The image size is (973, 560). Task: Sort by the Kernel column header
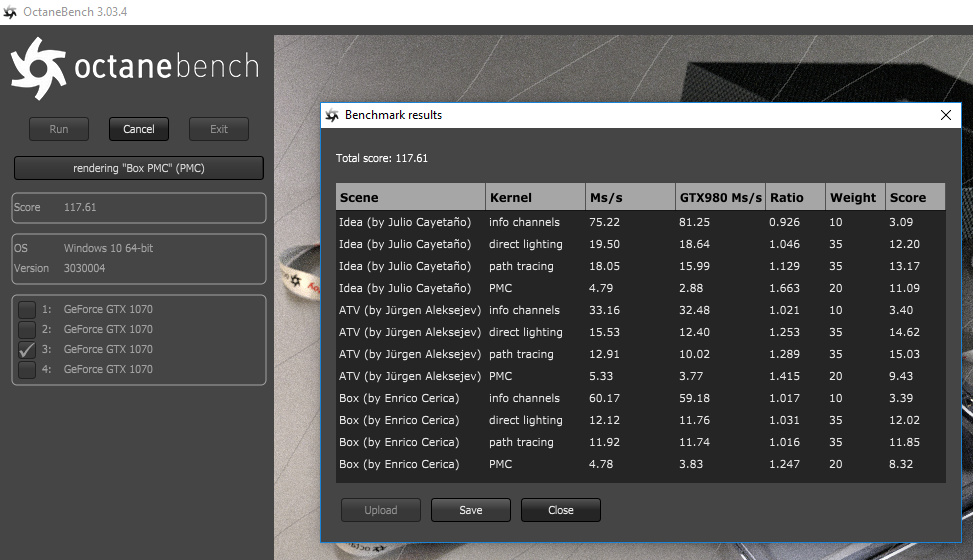(x=536, y=197)
